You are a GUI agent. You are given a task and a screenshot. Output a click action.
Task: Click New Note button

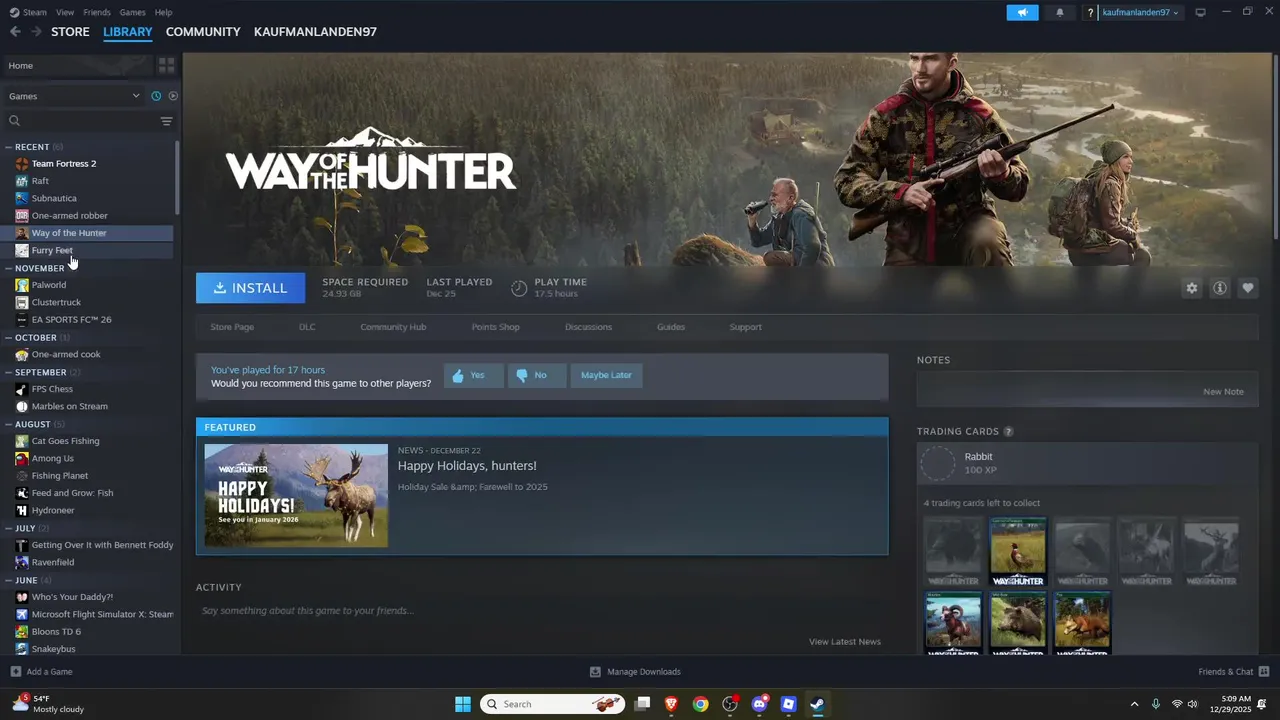(1223, 392)
